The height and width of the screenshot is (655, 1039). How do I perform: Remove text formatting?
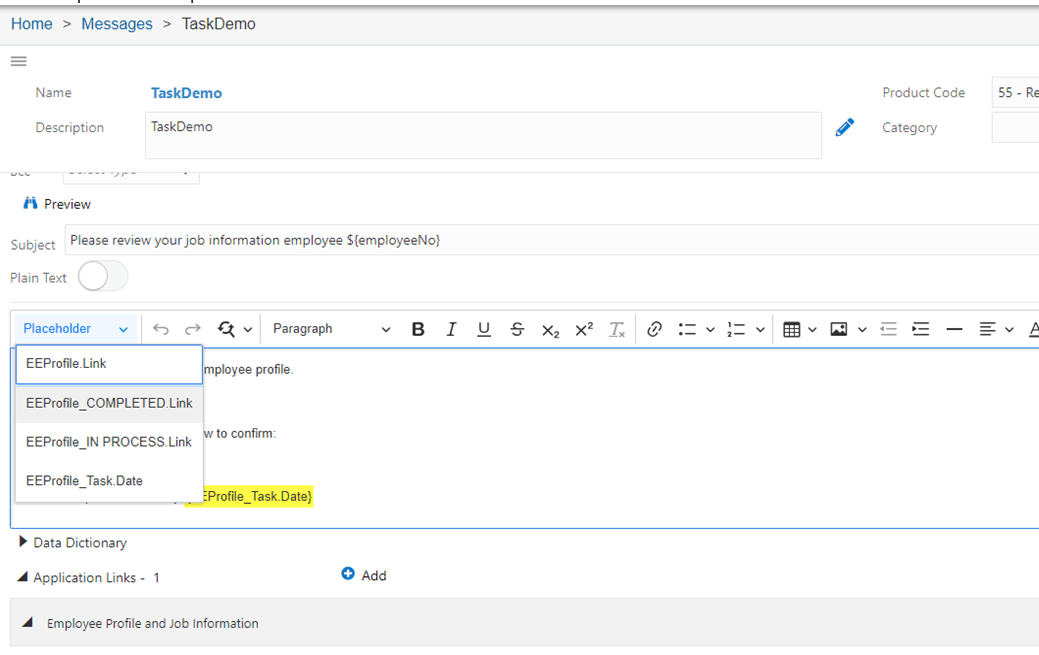[617, 329]
